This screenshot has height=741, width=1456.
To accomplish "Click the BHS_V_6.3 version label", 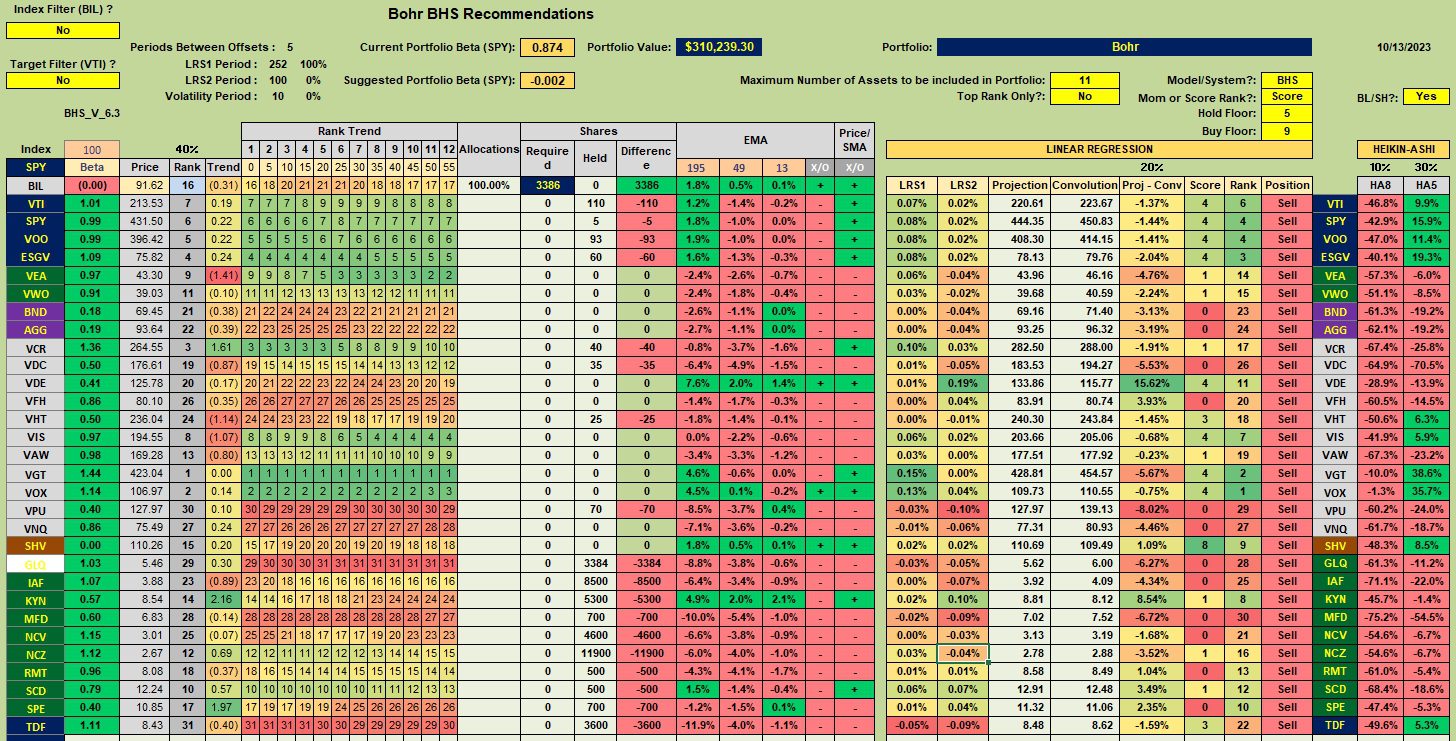I will [92, 114].
